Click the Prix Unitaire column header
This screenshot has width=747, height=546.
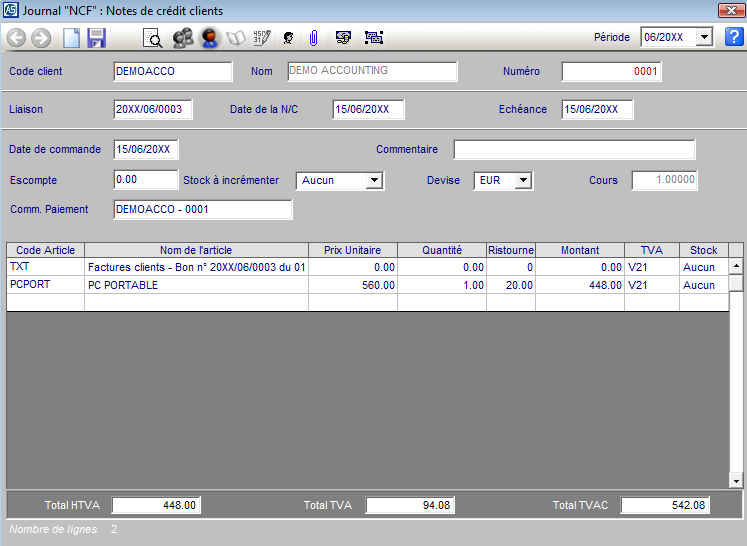click(353, 250)
